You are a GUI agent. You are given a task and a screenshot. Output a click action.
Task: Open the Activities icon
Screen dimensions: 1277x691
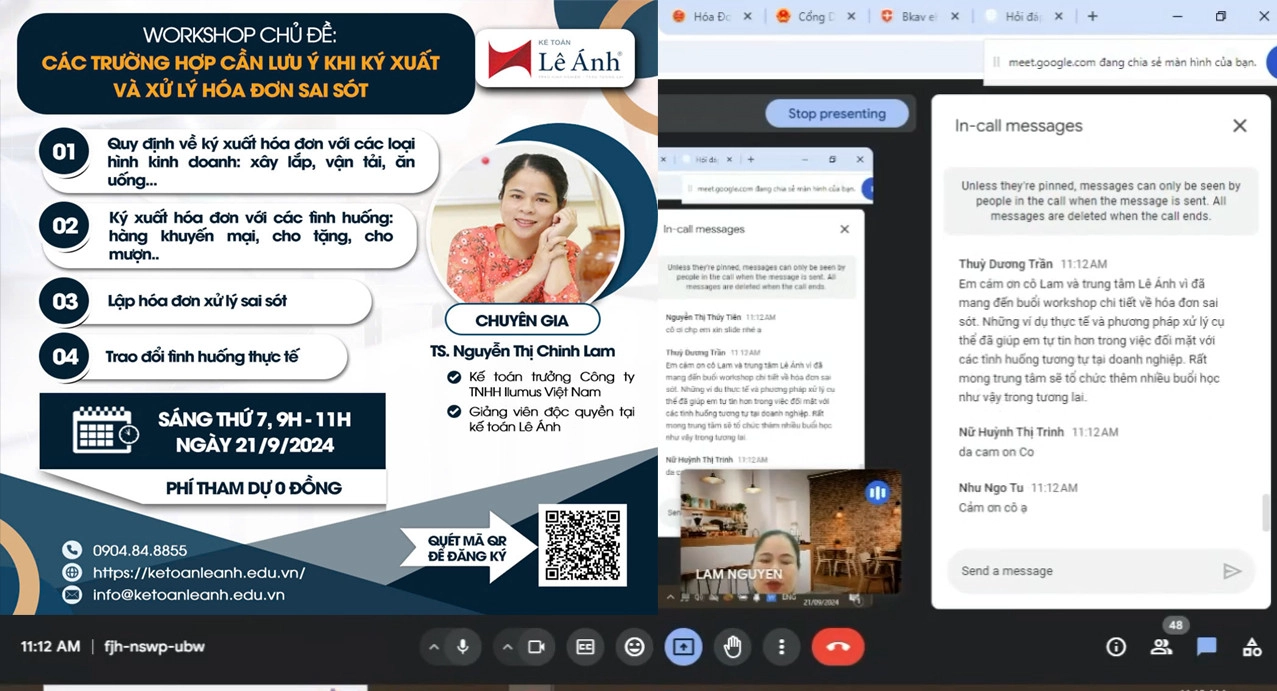[x=1252, y=647]
